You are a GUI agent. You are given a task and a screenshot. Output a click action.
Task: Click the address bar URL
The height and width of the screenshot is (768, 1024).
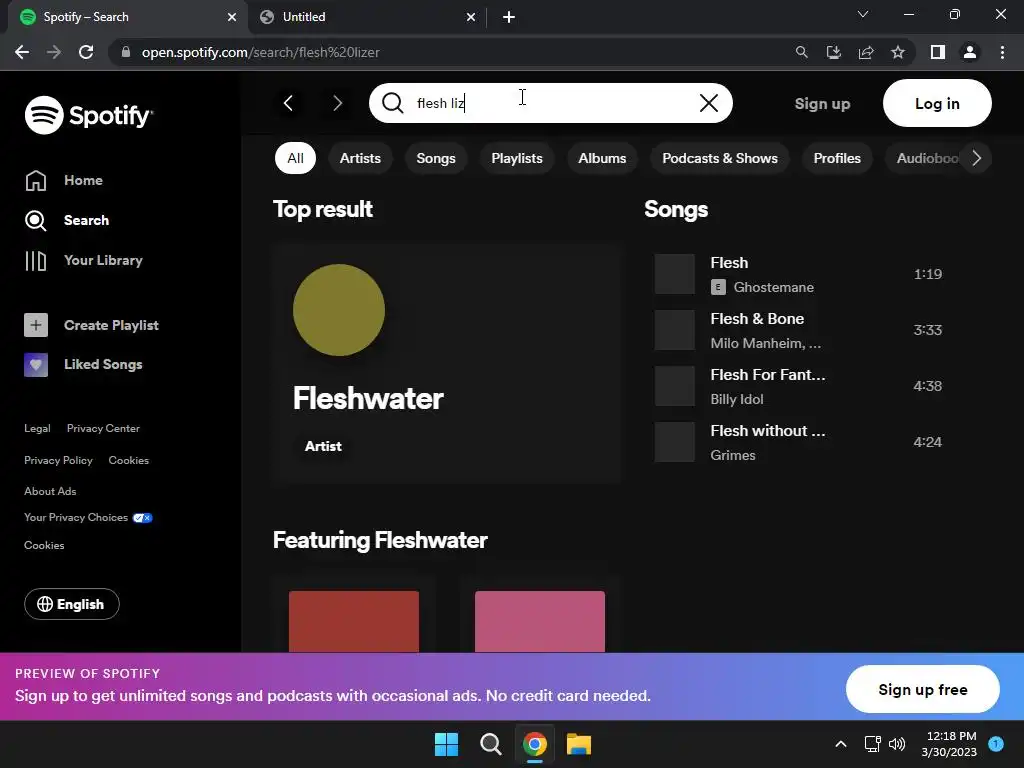261,52
